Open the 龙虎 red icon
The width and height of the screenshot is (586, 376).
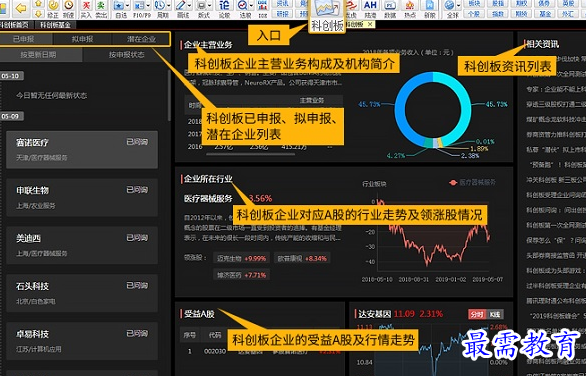pos(351,5)
